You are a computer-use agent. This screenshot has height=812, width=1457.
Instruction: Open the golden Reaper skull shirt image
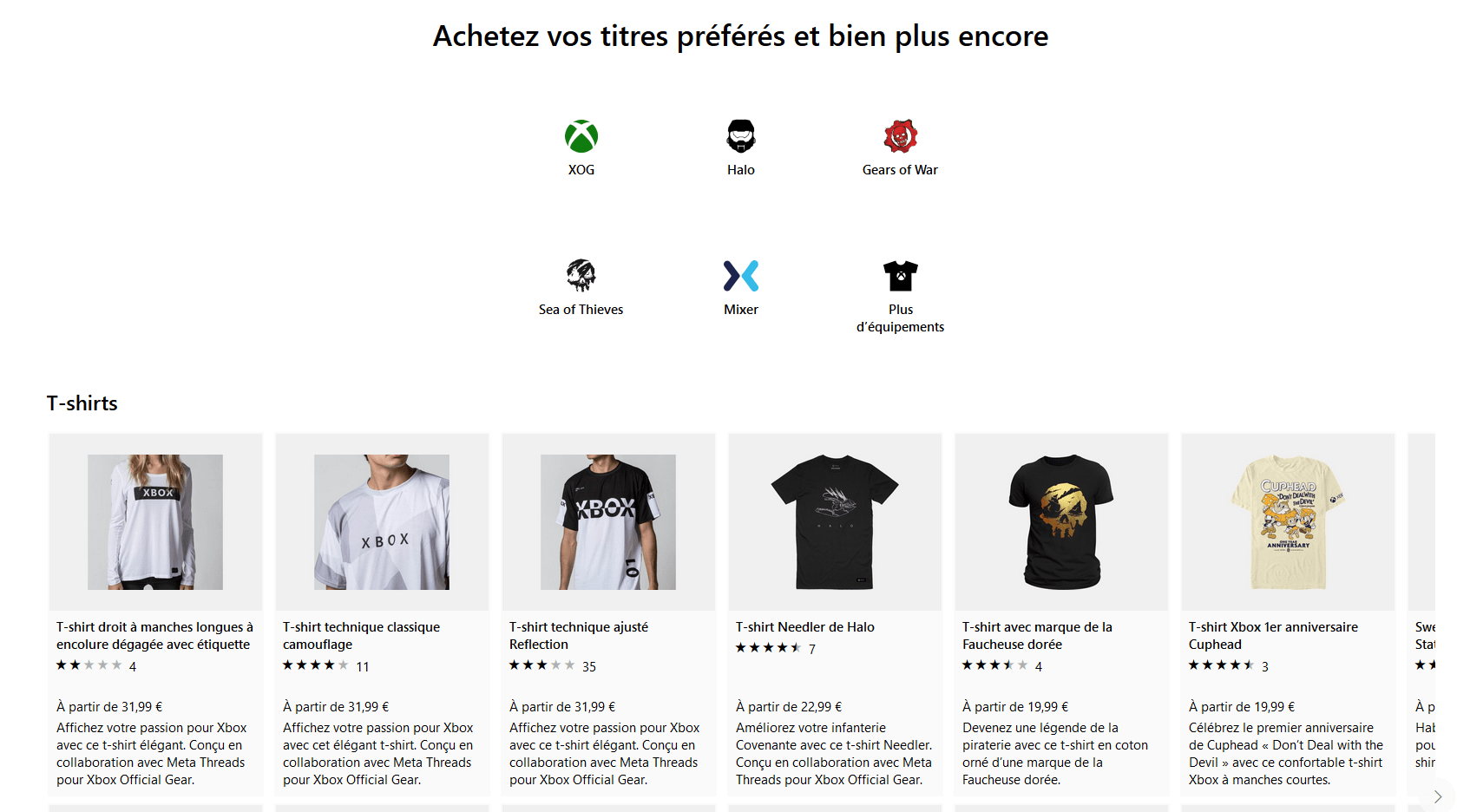tap(1061, 522)
